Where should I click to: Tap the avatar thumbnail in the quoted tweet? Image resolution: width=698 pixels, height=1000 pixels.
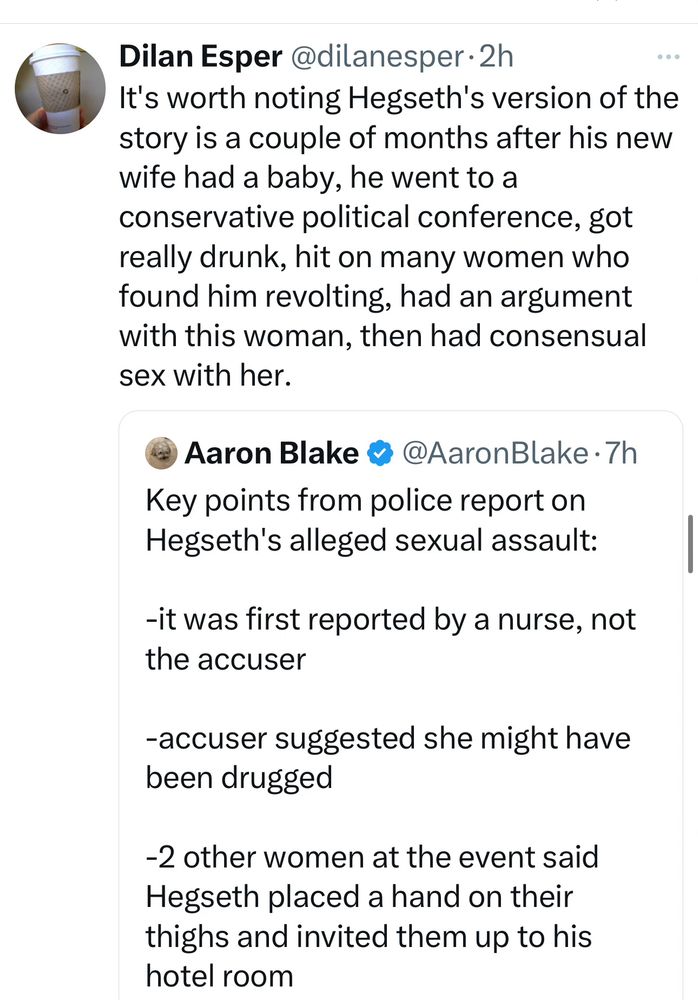point(161,452)
